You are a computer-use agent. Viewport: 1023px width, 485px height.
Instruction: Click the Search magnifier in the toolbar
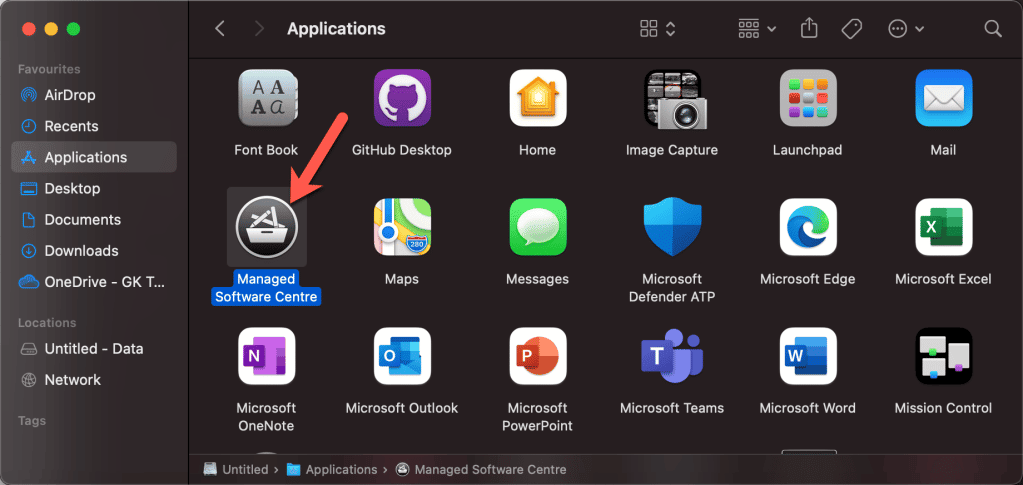pyautogui.click(x=992, y=29)
